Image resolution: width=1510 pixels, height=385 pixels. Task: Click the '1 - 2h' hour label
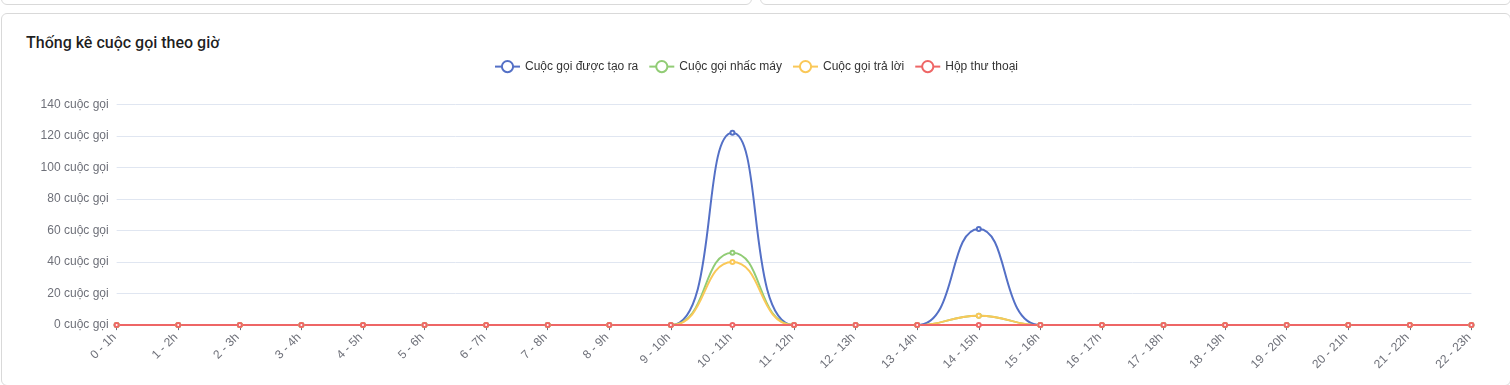[165, 346]
